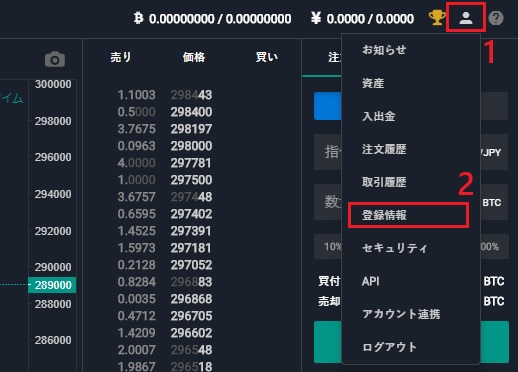Click sell quantity 0.0963

137,146
